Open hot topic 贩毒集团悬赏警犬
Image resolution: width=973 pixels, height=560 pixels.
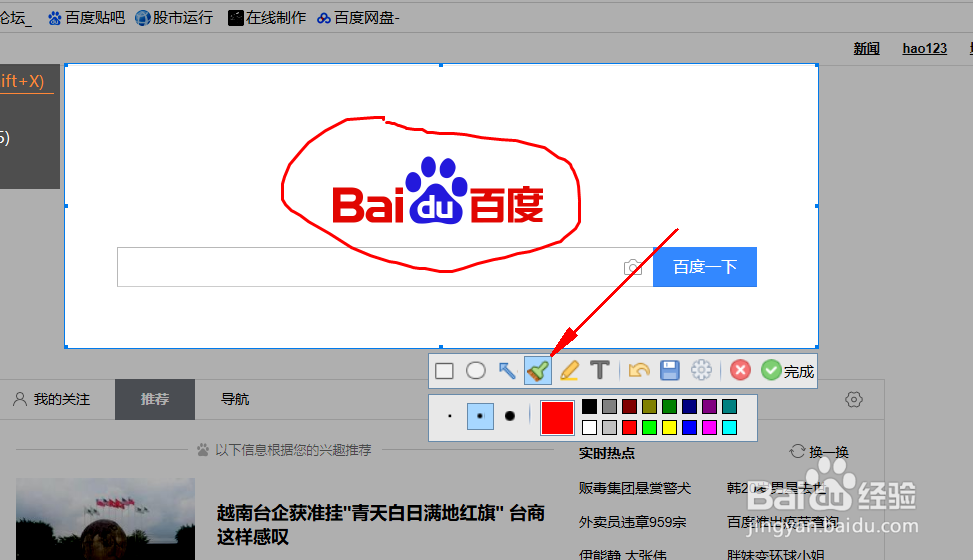[x=635, y=489]
